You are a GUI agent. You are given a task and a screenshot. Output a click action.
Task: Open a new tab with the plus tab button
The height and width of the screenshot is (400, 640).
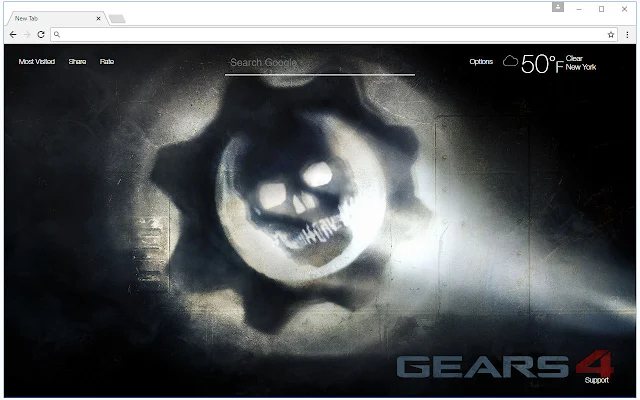[117, 19]
